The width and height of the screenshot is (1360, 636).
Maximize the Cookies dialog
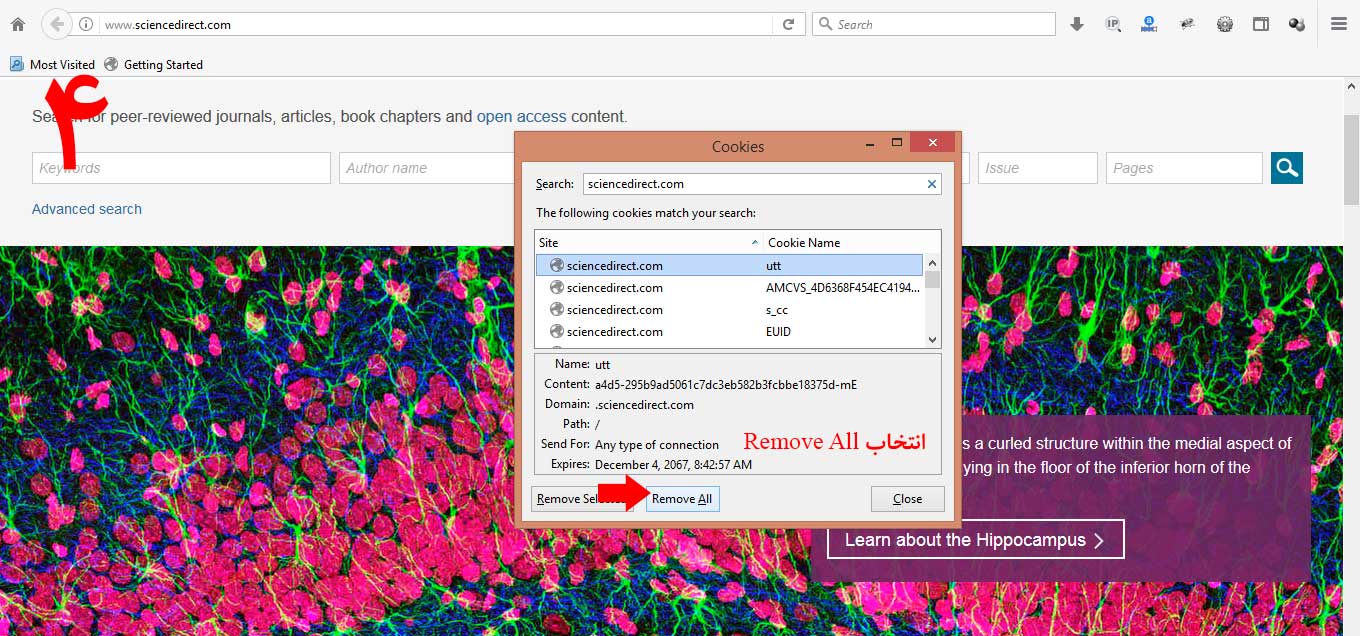897,143
